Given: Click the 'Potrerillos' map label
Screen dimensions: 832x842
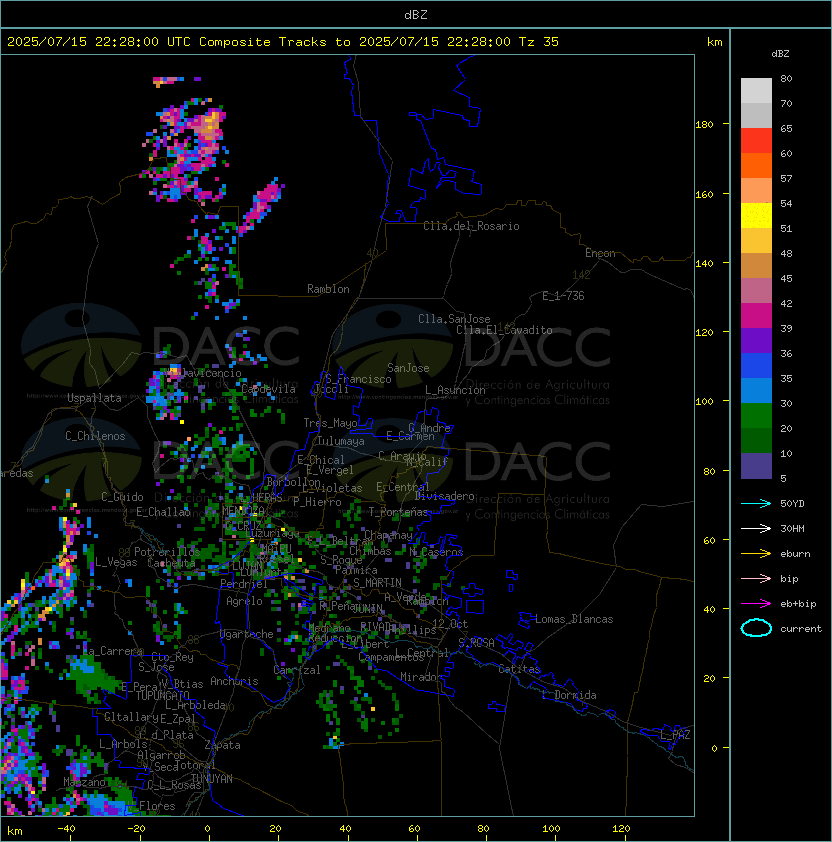Looking at the screenshot, I should point(167,552).
